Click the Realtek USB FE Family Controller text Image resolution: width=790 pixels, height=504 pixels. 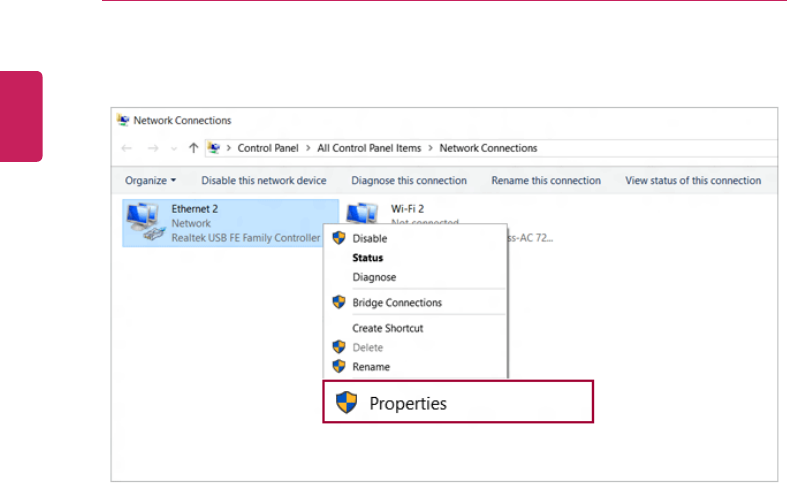[245, 238]
